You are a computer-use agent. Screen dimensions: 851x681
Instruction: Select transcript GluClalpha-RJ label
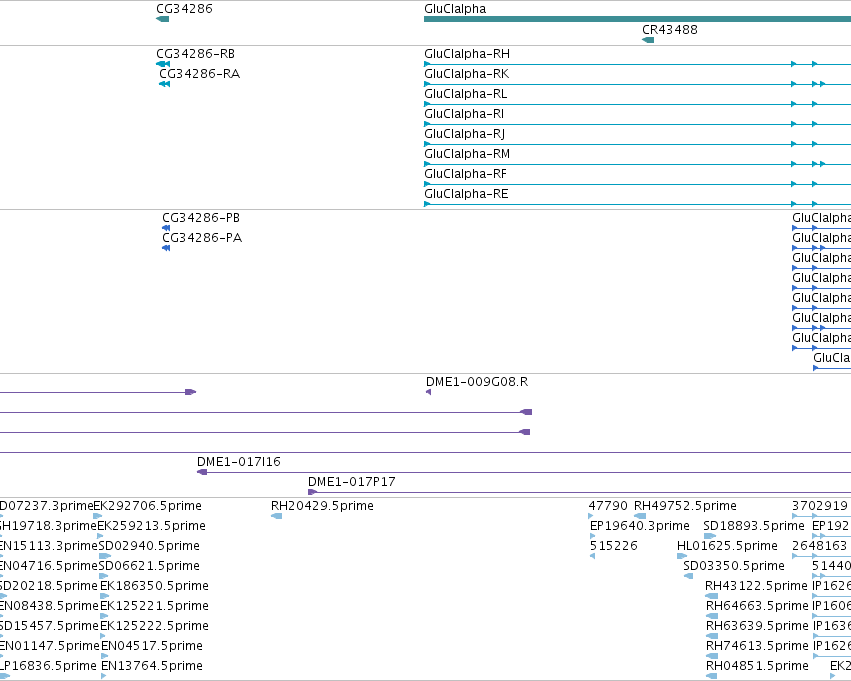coord(464,134)
